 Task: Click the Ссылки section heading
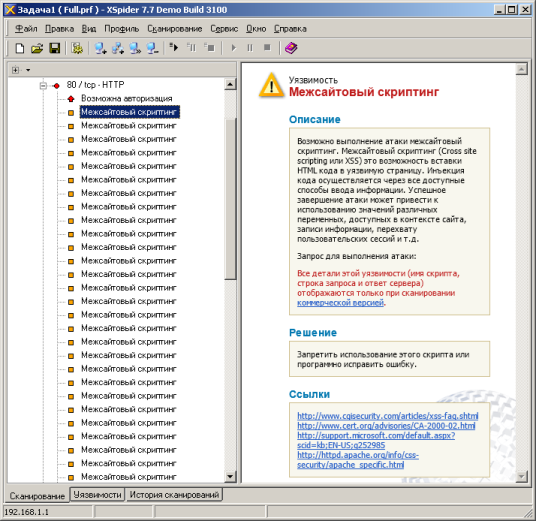pyautogui.click(x=309, y=394)
